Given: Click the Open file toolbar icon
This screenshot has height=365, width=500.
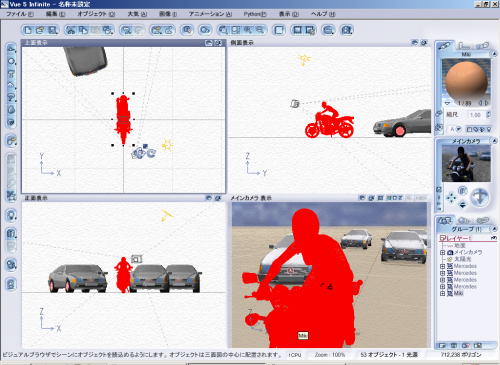Looking at the screenshot, I should click(x=40, y=30).
